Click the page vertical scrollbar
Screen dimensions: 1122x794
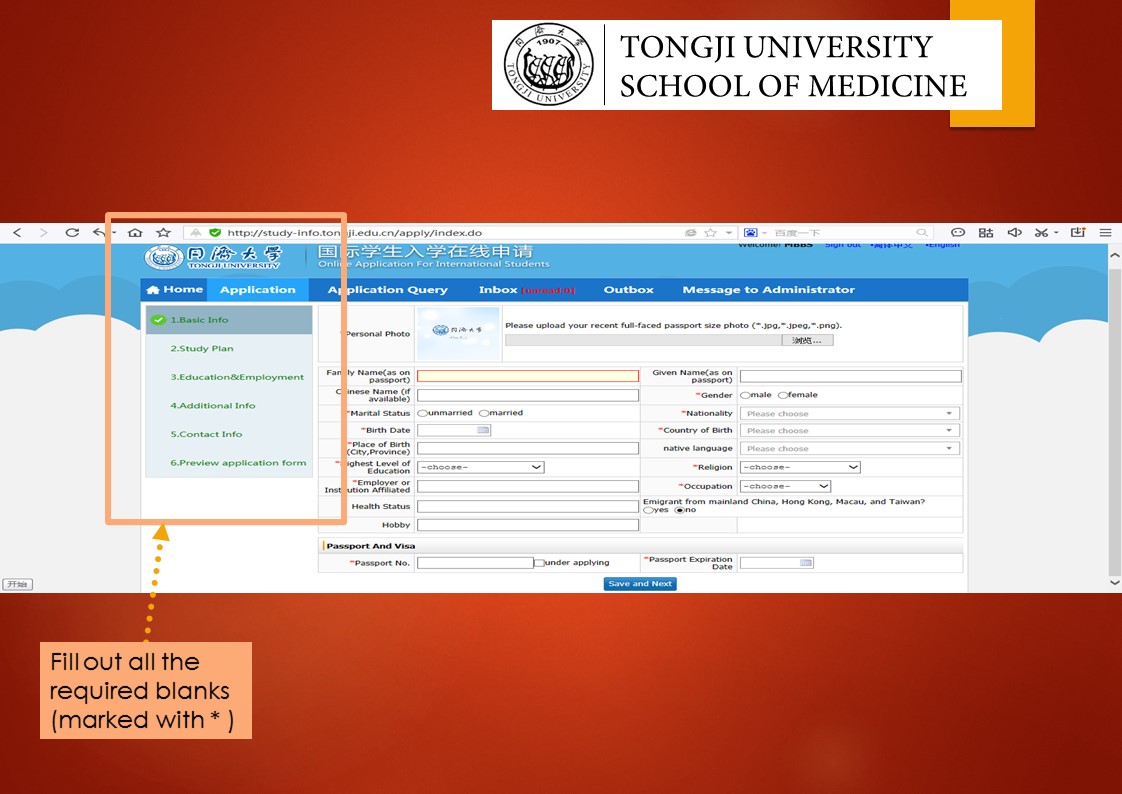tap(1114, 422)
